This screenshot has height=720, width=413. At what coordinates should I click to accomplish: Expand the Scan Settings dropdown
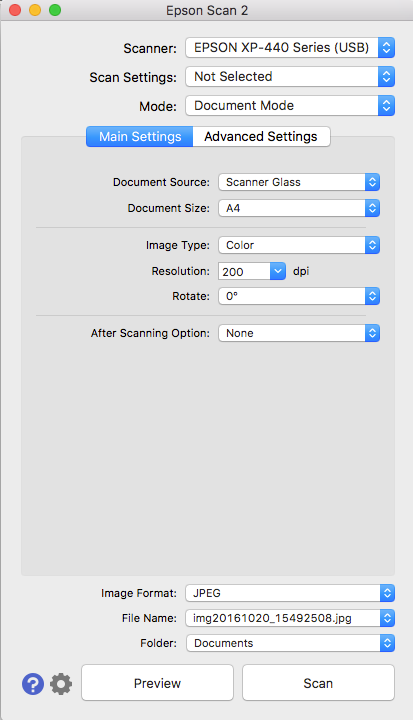[x=290, y=77]
